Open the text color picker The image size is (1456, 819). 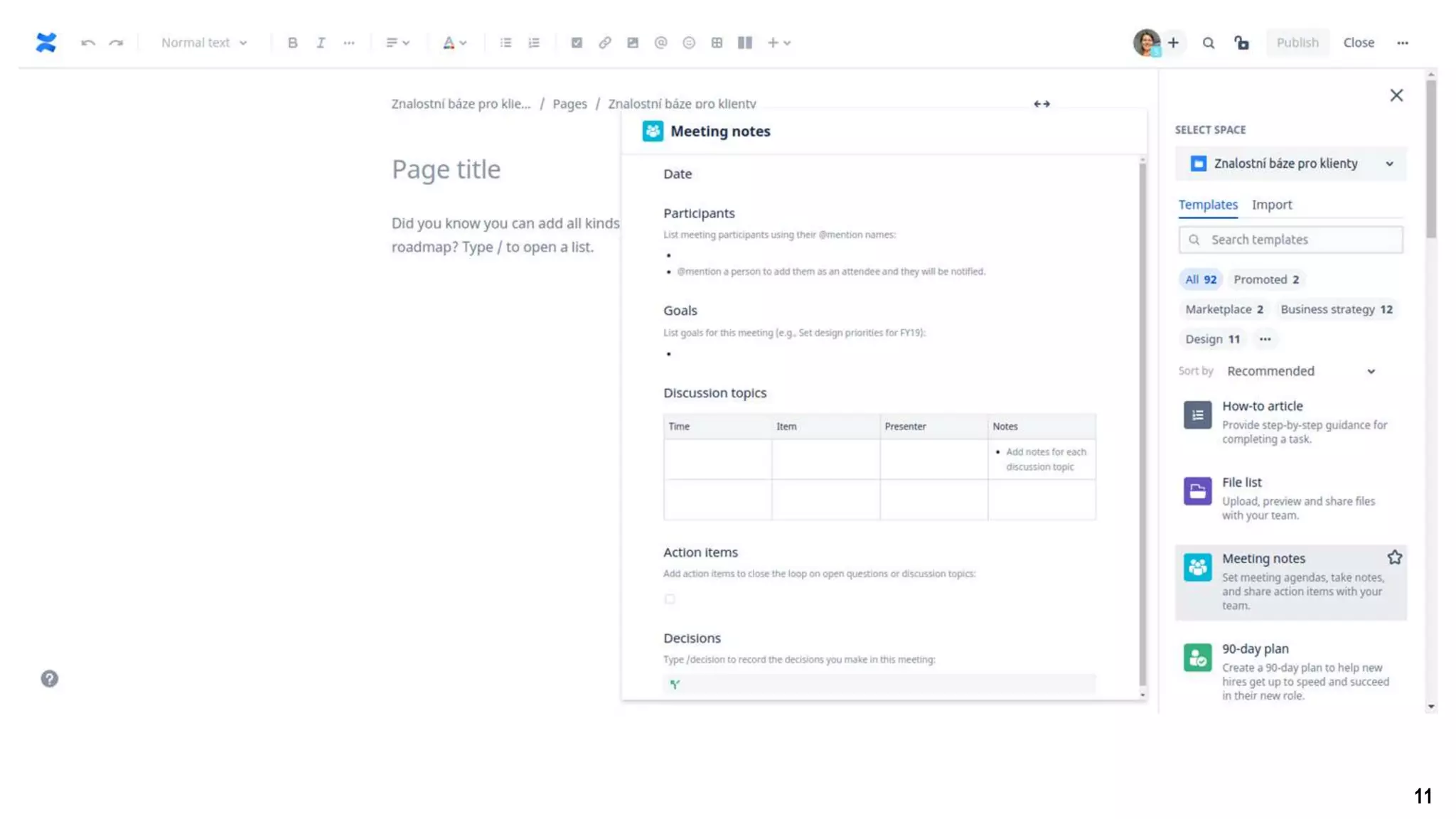454,43
